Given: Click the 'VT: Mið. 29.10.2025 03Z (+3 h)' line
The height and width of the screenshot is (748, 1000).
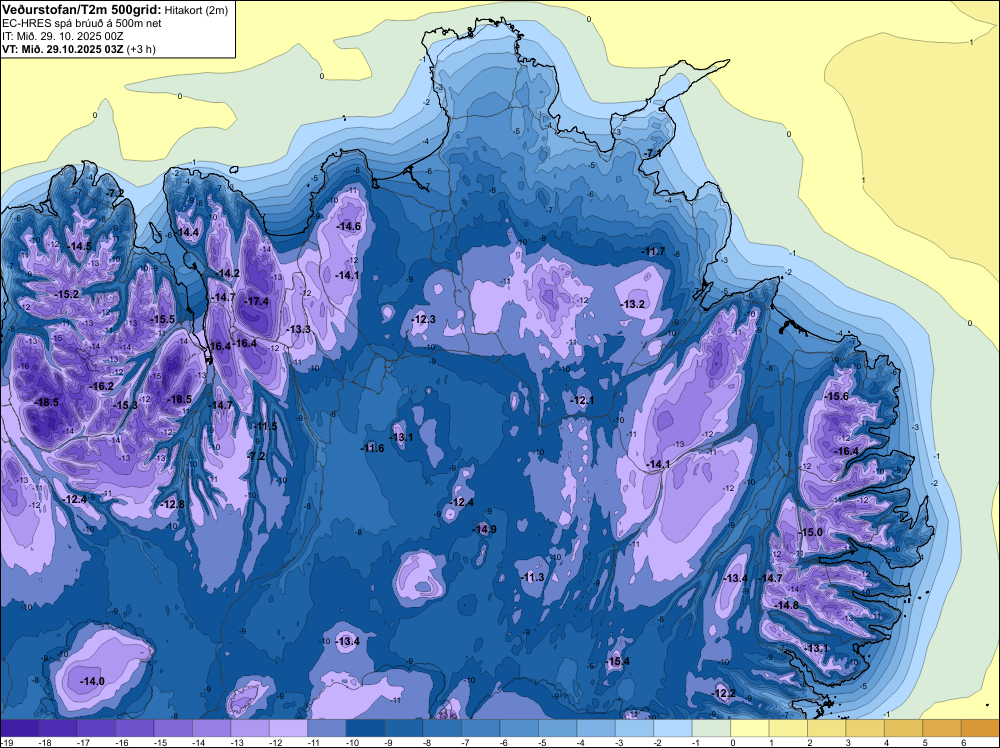Looking at the screenshot, I should pyautogui.click(x=78, y=48).
